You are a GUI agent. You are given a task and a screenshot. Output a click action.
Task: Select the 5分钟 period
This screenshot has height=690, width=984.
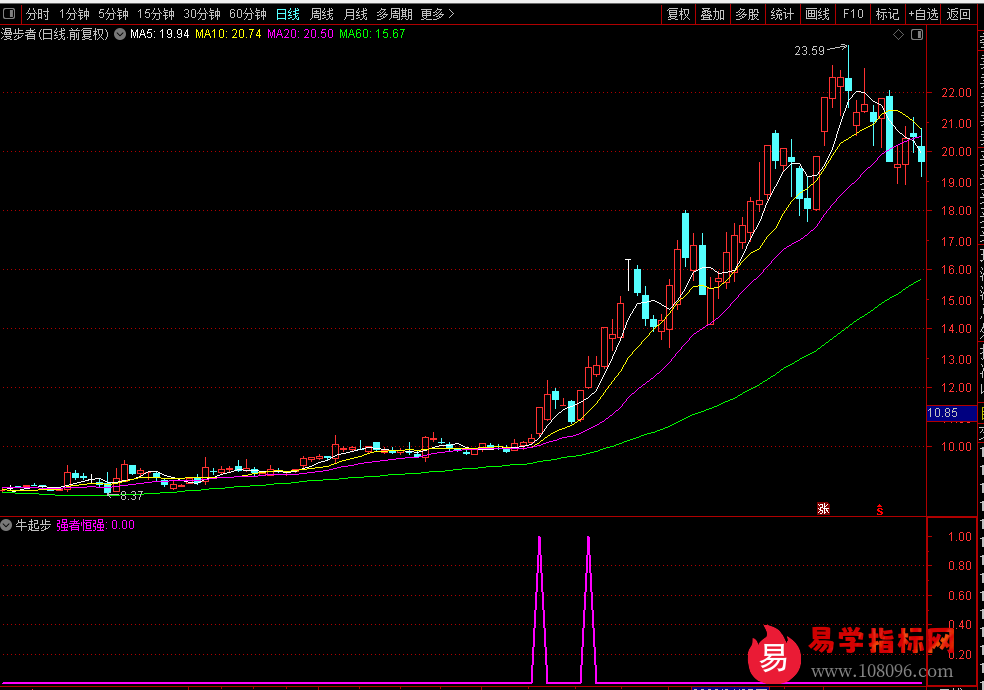[113, 14]
